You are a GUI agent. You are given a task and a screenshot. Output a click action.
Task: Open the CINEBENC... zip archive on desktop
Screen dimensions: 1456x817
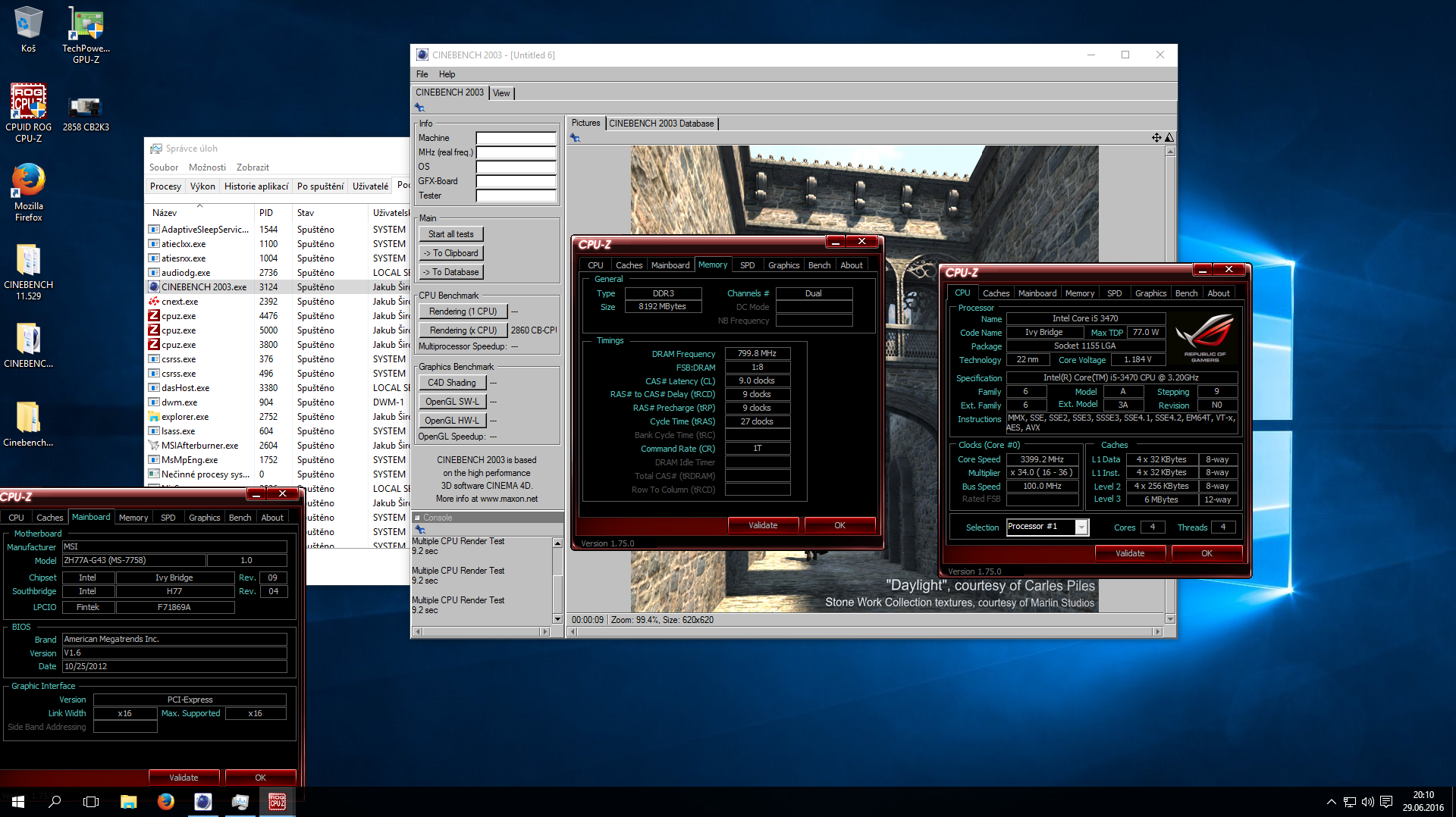28,346
